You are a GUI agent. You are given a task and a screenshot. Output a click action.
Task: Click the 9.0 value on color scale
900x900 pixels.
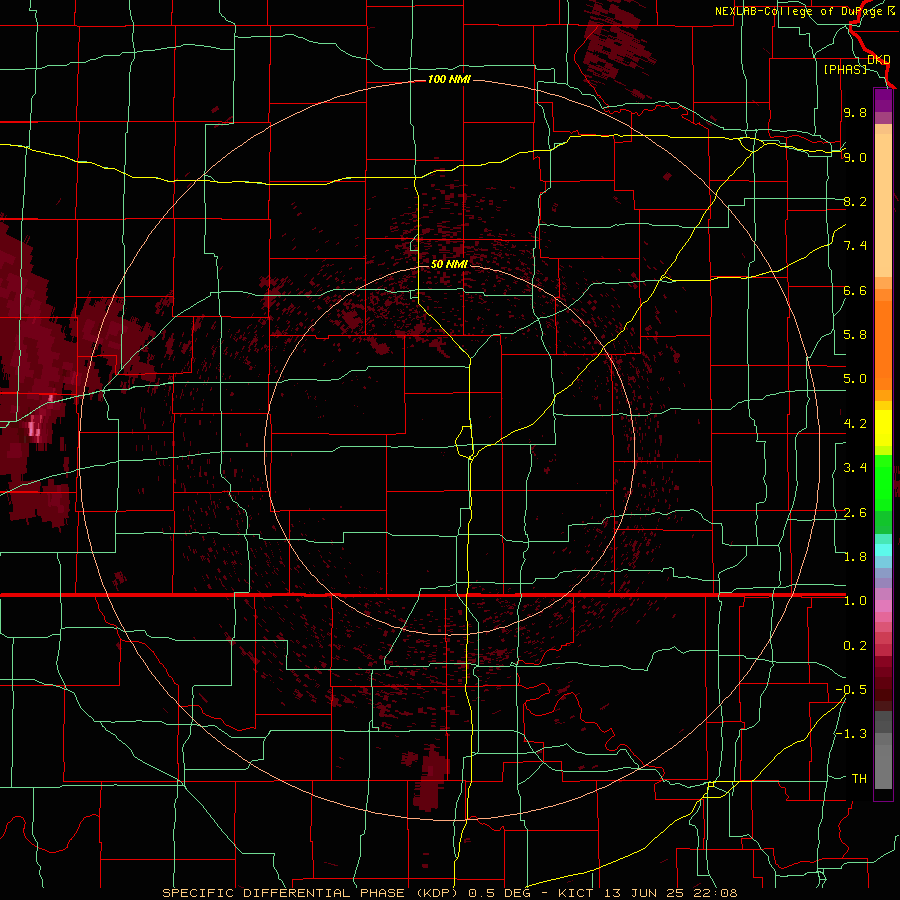click(x=855, y=157)
